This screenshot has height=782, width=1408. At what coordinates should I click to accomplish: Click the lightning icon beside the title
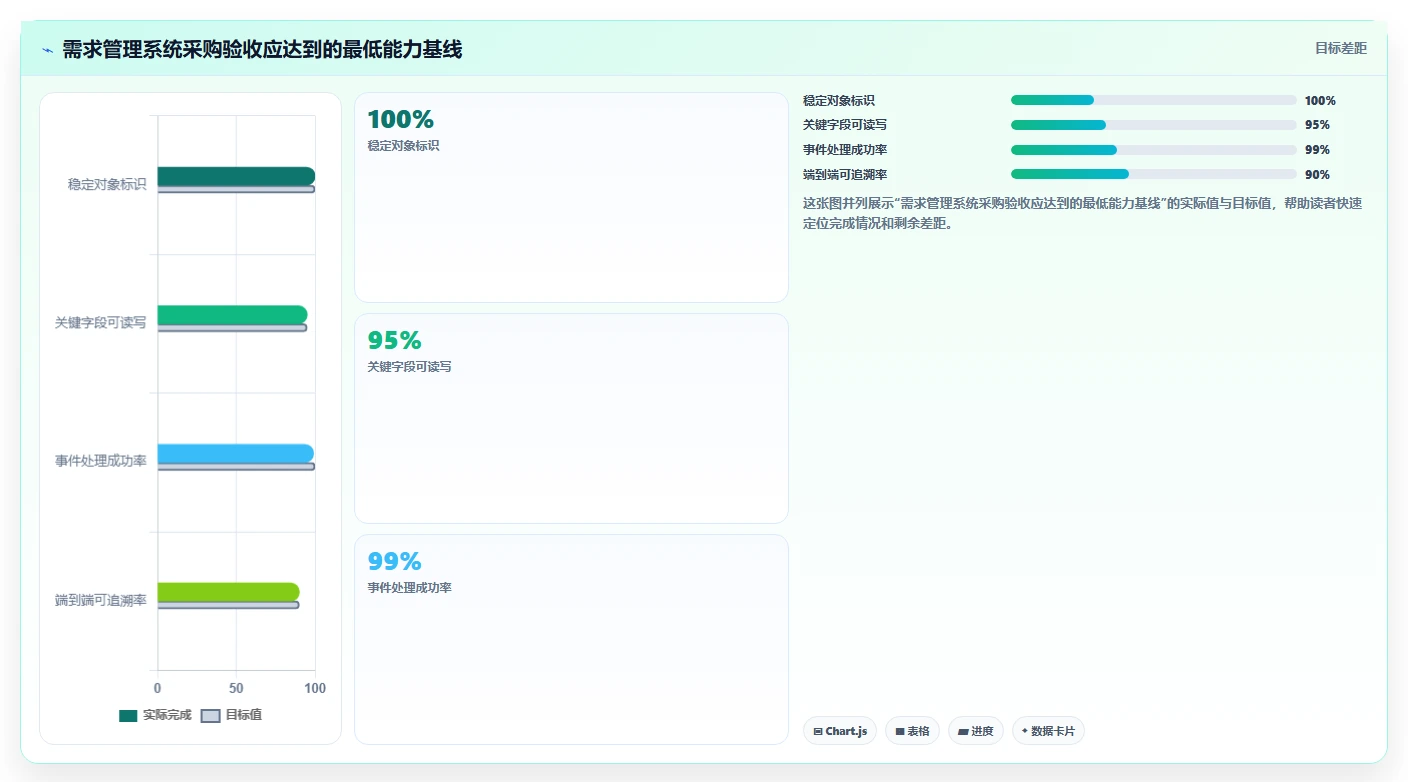click(x=47, y=50)
